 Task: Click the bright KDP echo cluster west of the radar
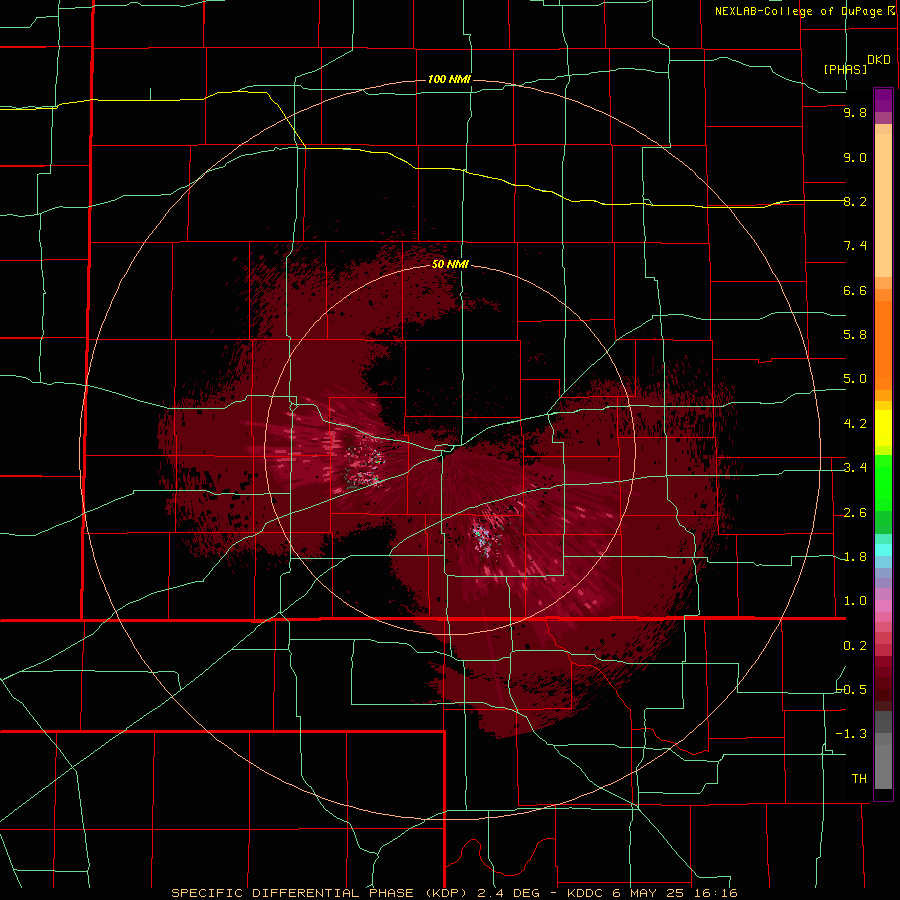[x=362, y=465]
